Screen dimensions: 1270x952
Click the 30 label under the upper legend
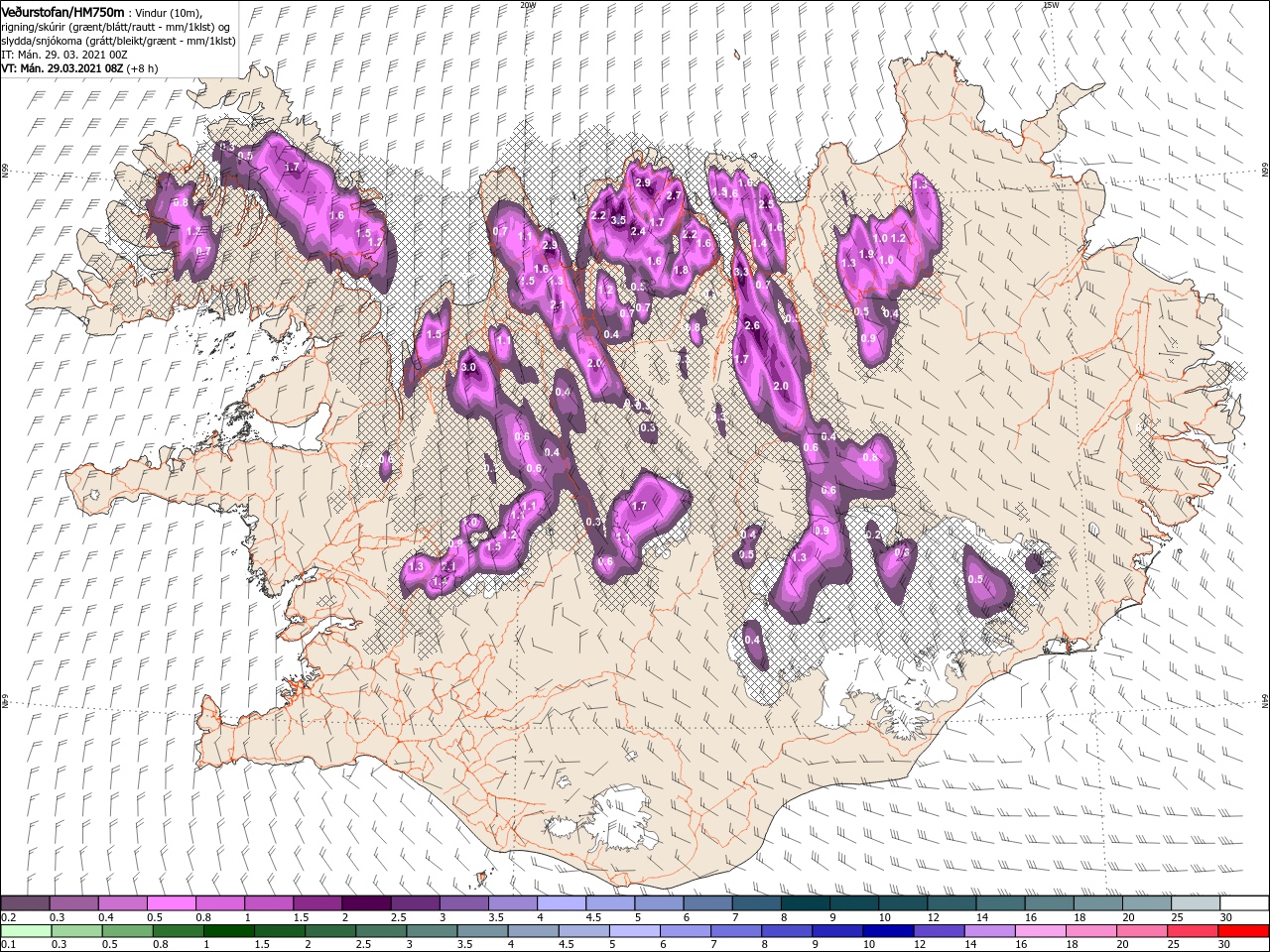1224,917
